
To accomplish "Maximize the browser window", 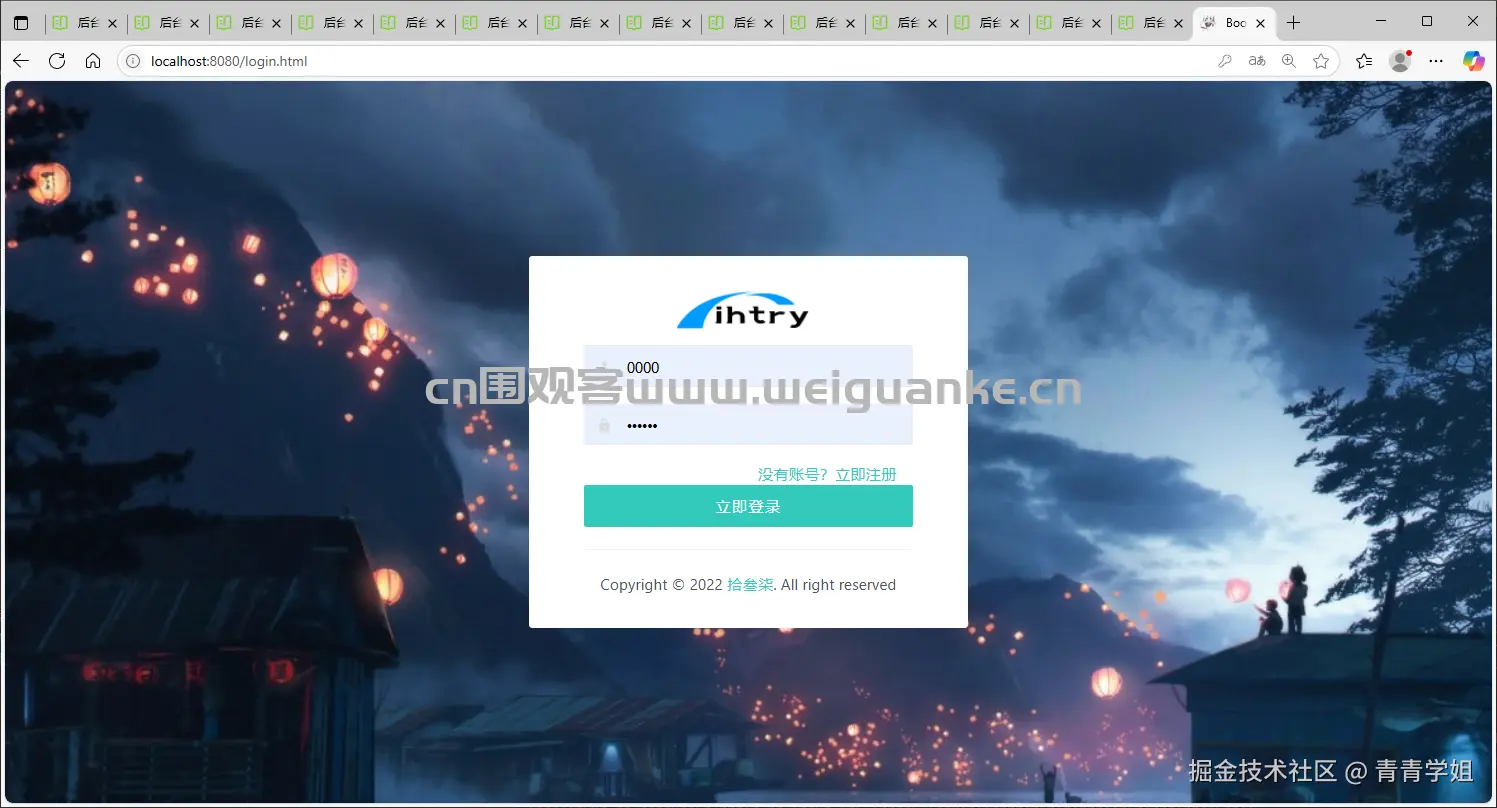I will [1427, 22].
